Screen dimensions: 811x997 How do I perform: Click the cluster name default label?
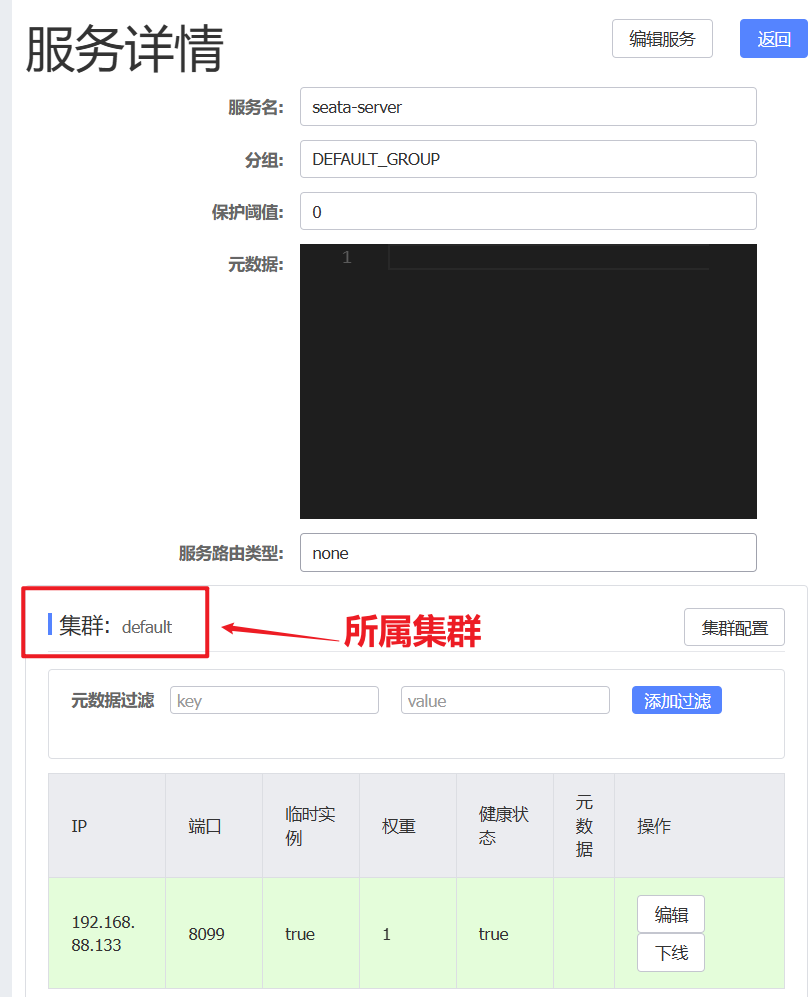click(147, 628)
